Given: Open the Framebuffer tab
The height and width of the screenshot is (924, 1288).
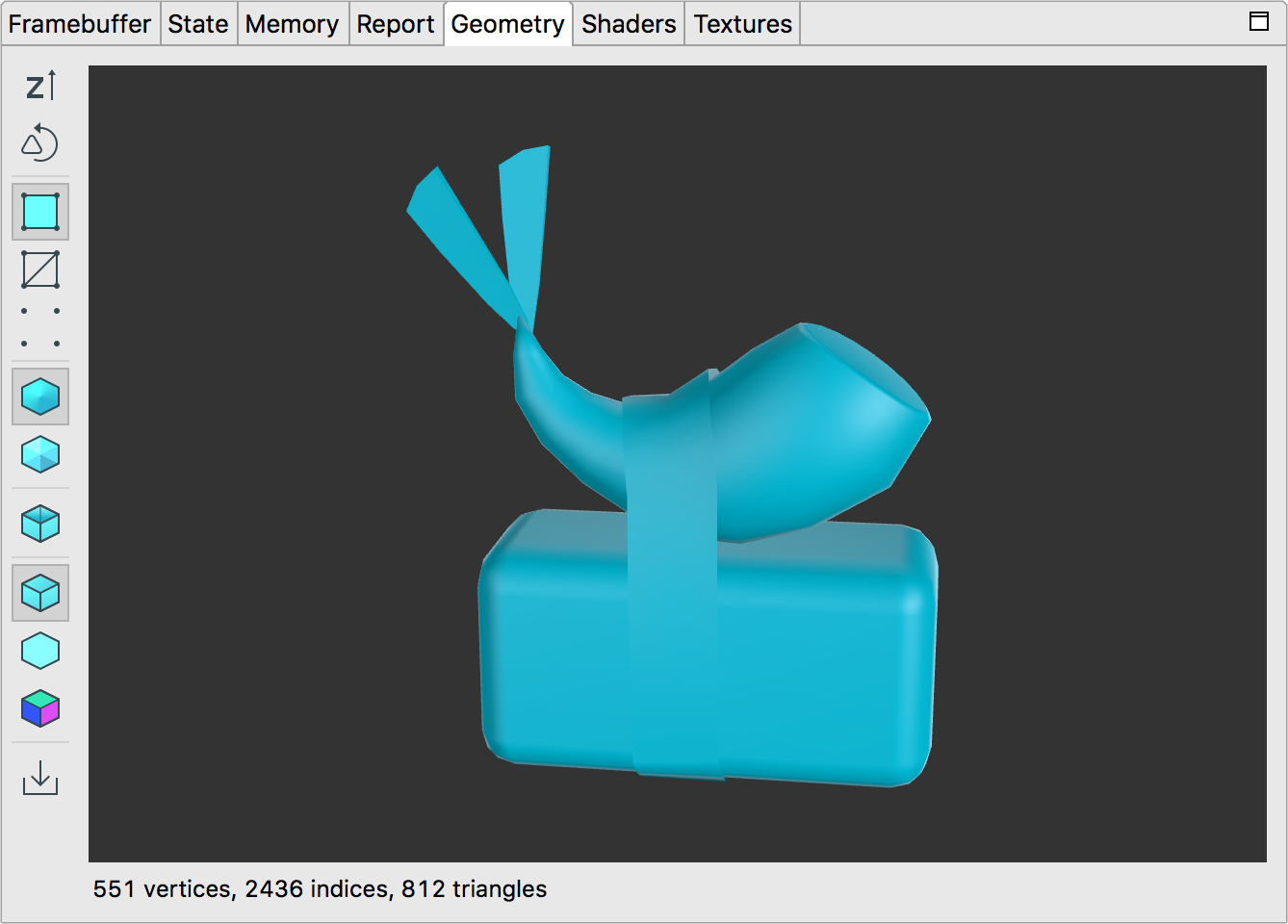Looking at the screenshot, I should (x=80, y=24).
